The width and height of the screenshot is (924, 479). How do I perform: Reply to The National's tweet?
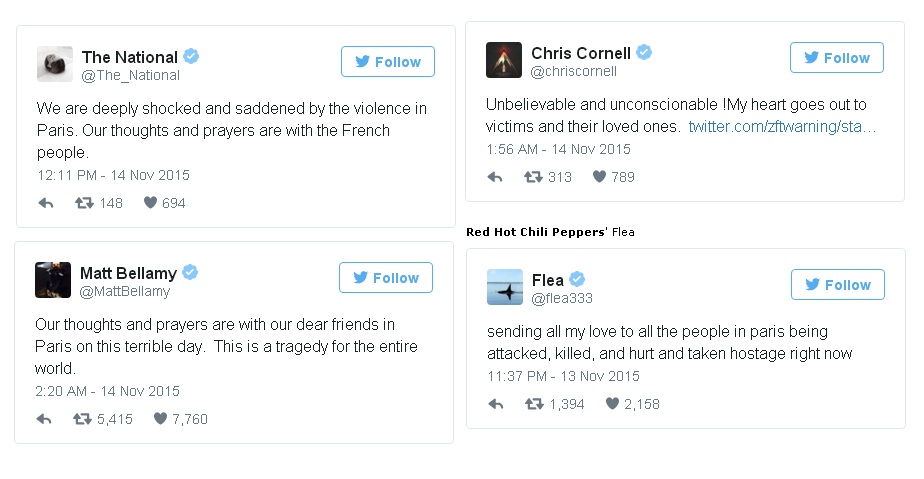46,203
